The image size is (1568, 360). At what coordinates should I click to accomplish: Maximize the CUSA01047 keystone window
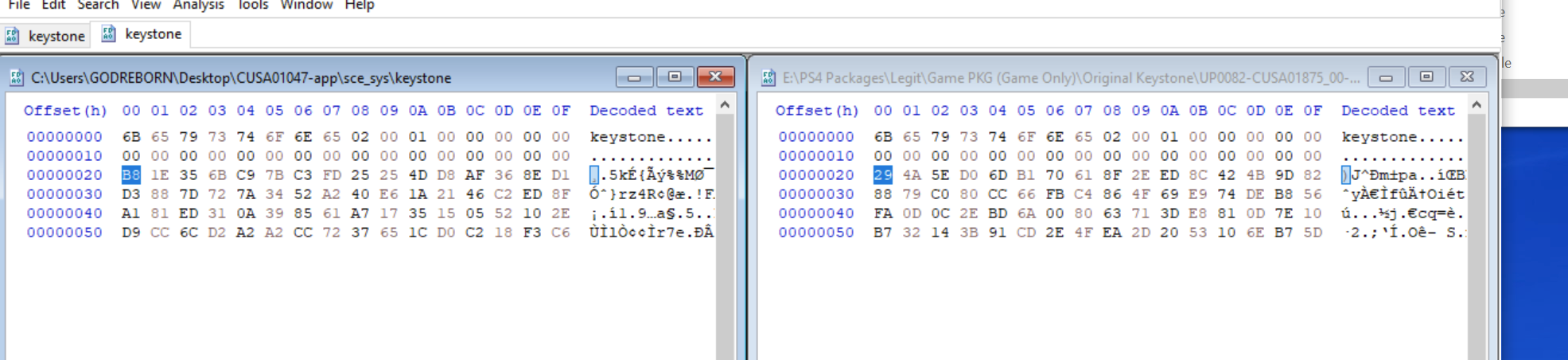coord(675,76)
